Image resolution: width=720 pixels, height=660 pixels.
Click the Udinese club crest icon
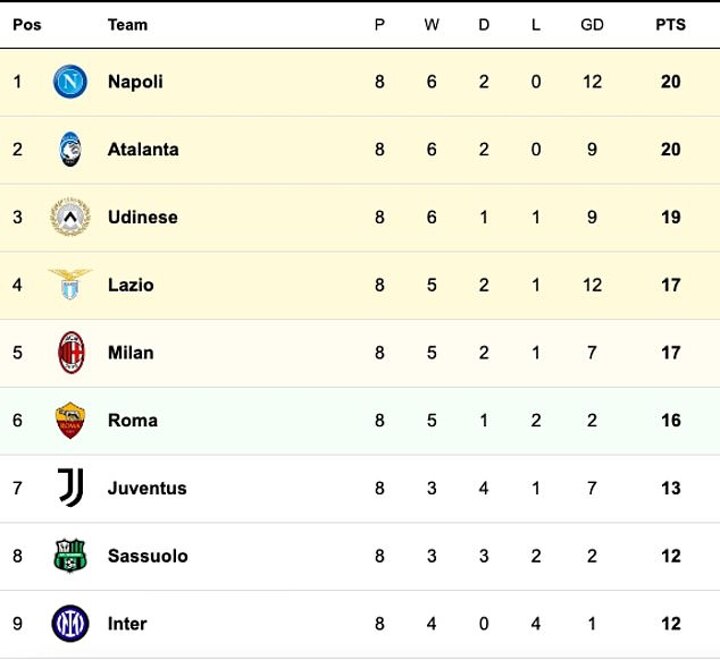pyautogui.click(x=70, y=217)
